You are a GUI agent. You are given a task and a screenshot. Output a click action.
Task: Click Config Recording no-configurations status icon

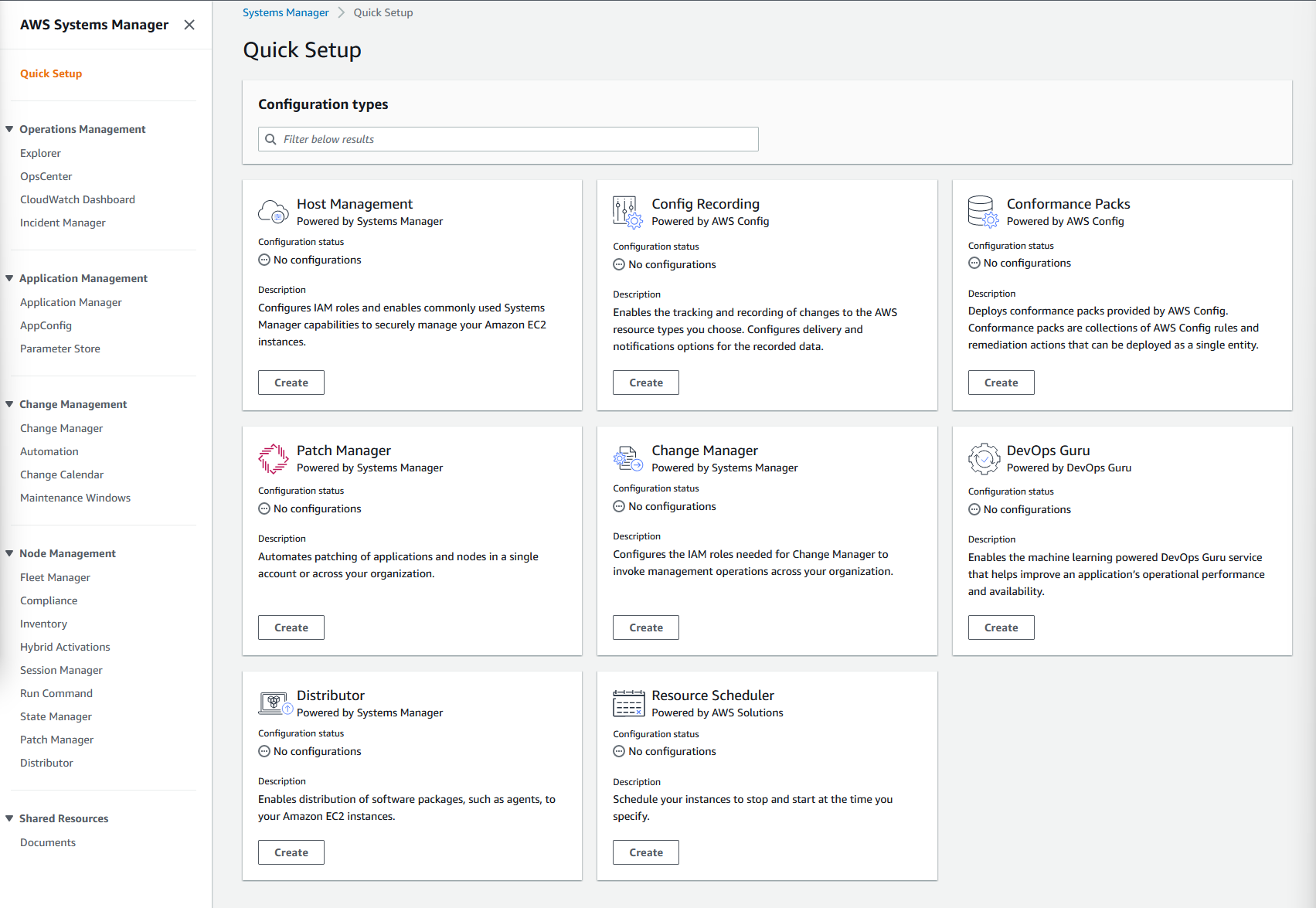(x=619, y=264)
